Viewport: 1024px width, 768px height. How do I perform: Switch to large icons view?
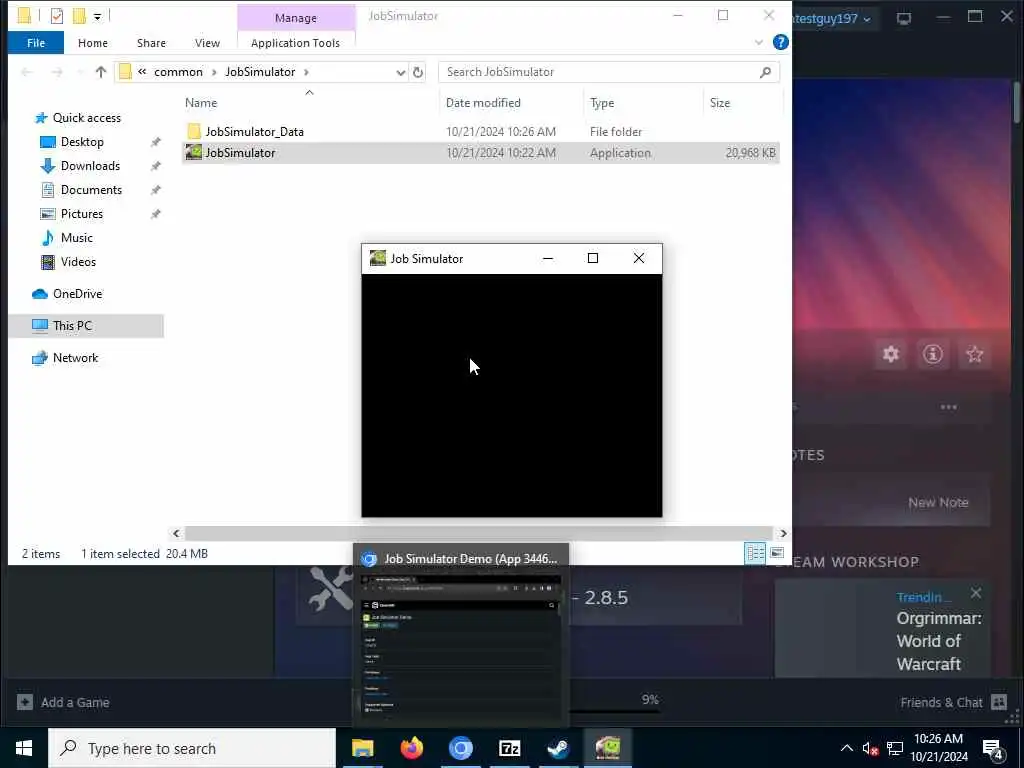[776, 553]
